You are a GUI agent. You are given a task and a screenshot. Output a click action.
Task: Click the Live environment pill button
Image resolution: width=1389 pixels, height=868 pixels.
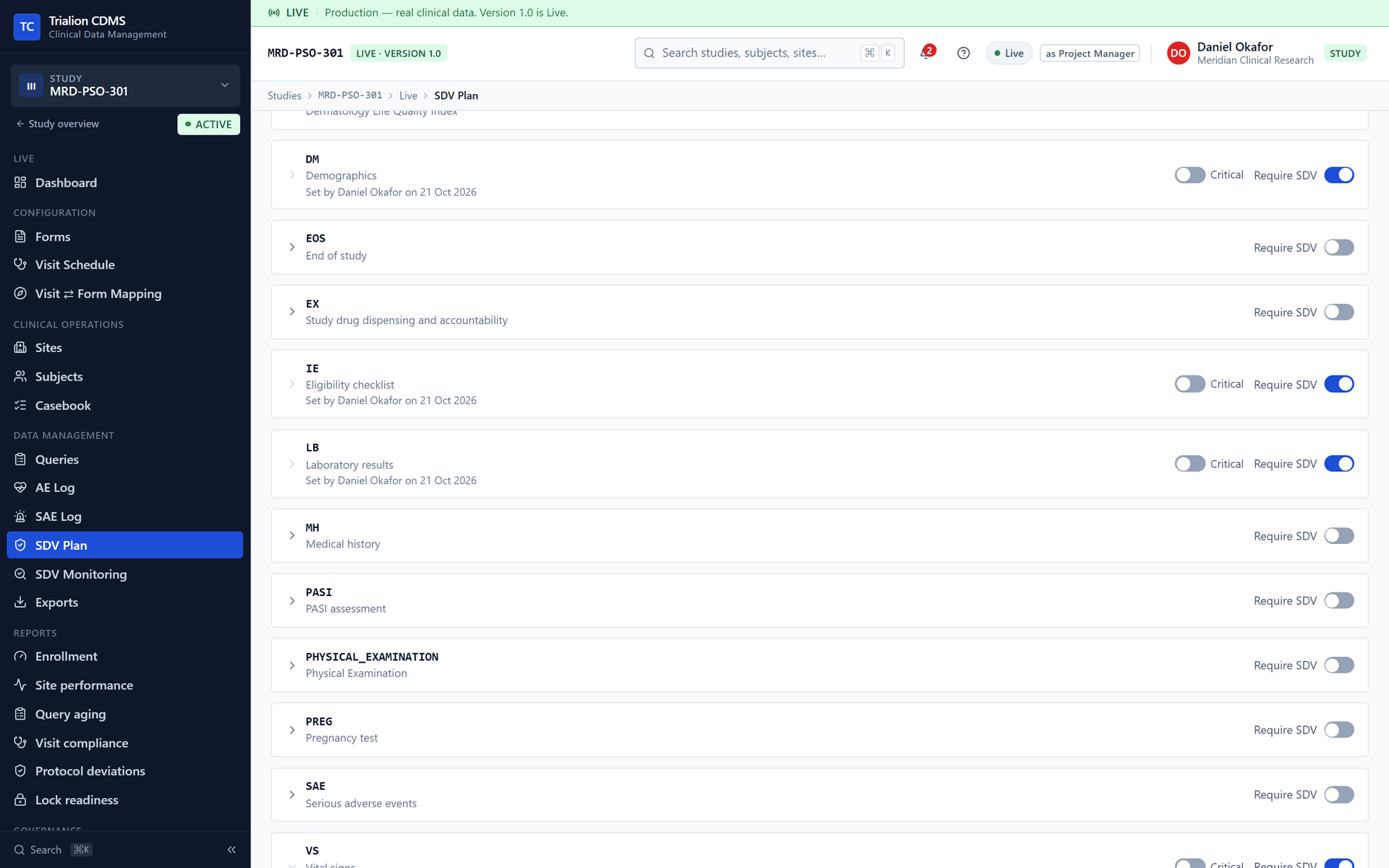tap(1008, 53)
